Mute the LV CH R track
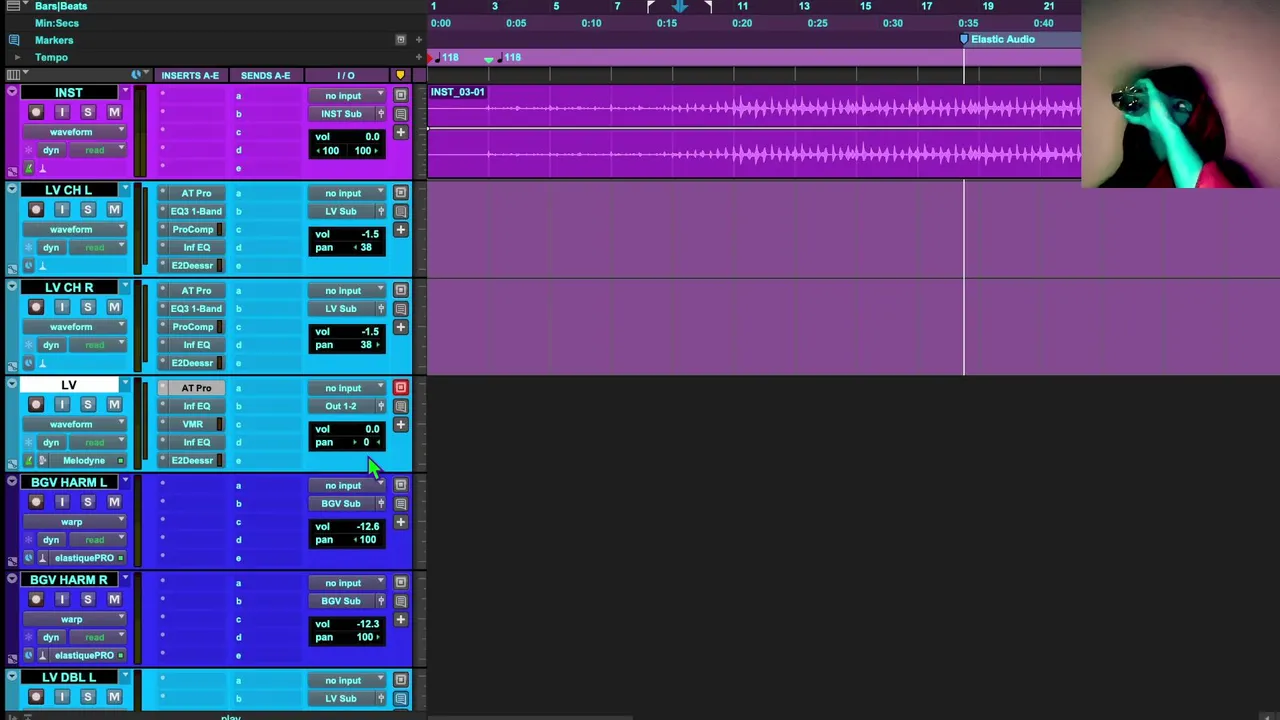 114,307
